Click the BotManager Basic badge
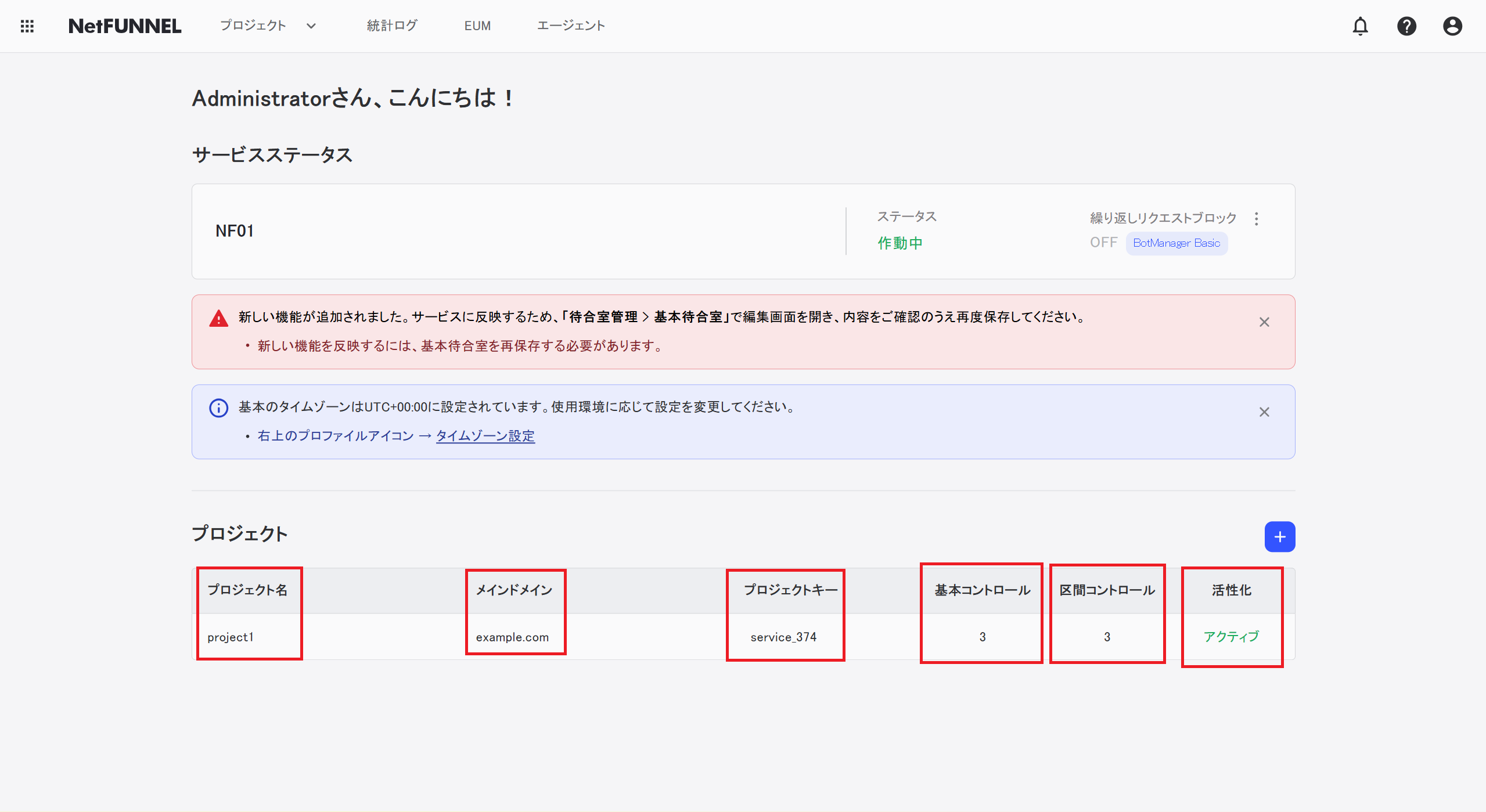This screenshot has width=1486, height=812. point(1176,243)
